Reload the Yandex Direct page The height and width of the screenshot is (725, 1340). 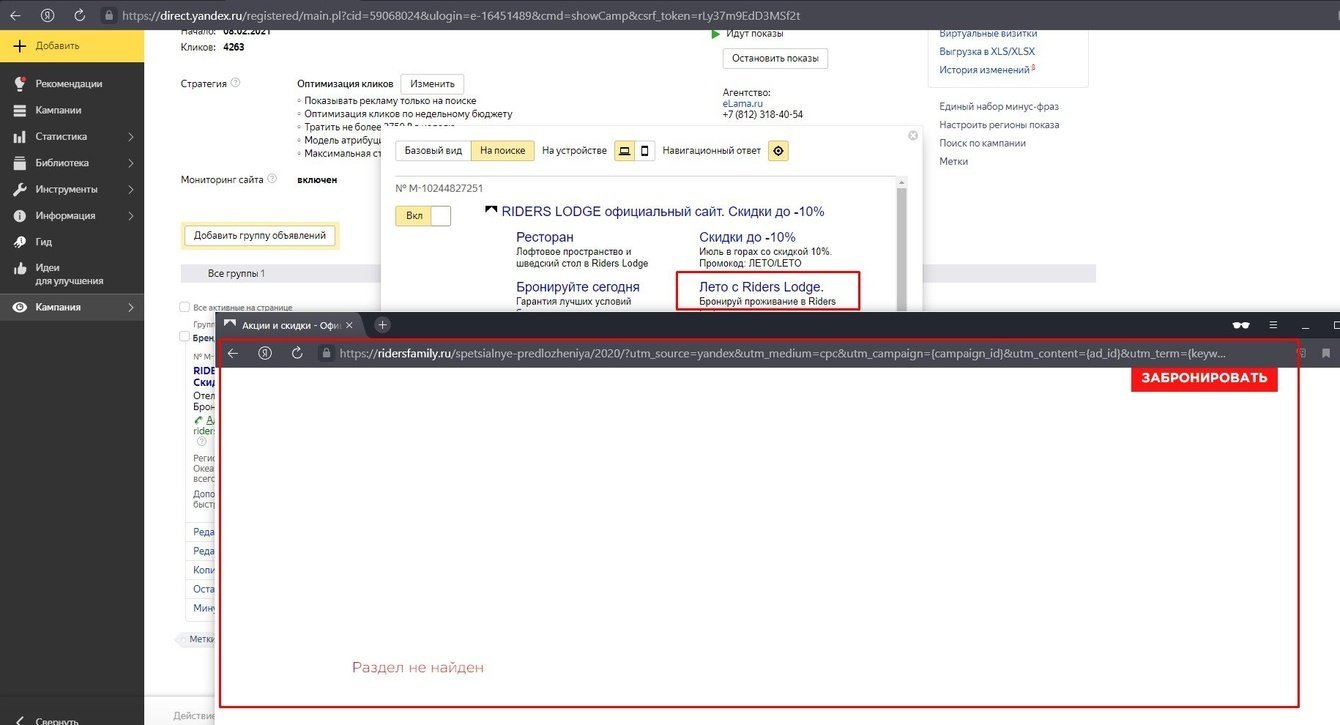tap(80, 16)
